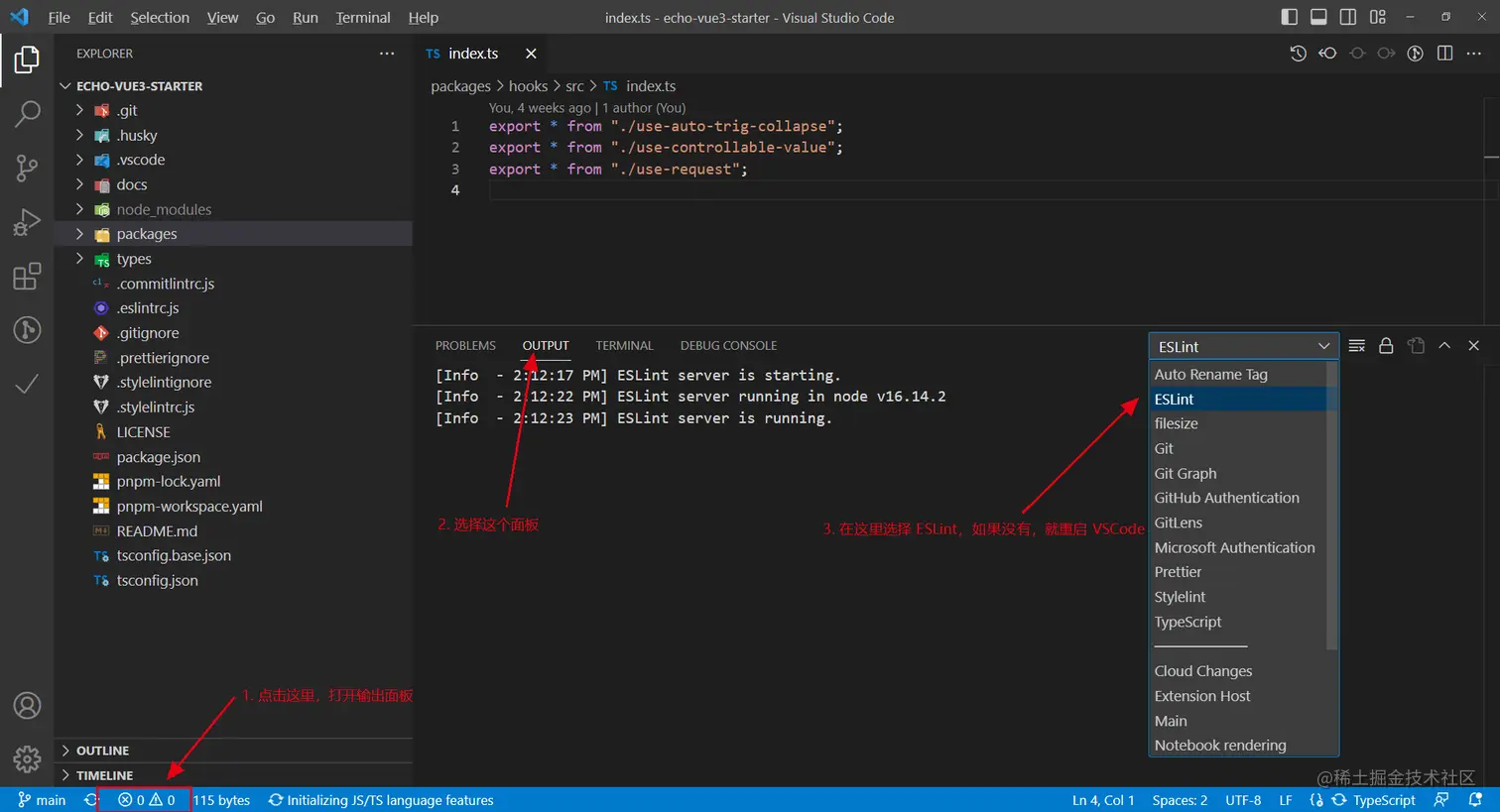Click hooks in the breadcrumb path

(x=528, y=86)
